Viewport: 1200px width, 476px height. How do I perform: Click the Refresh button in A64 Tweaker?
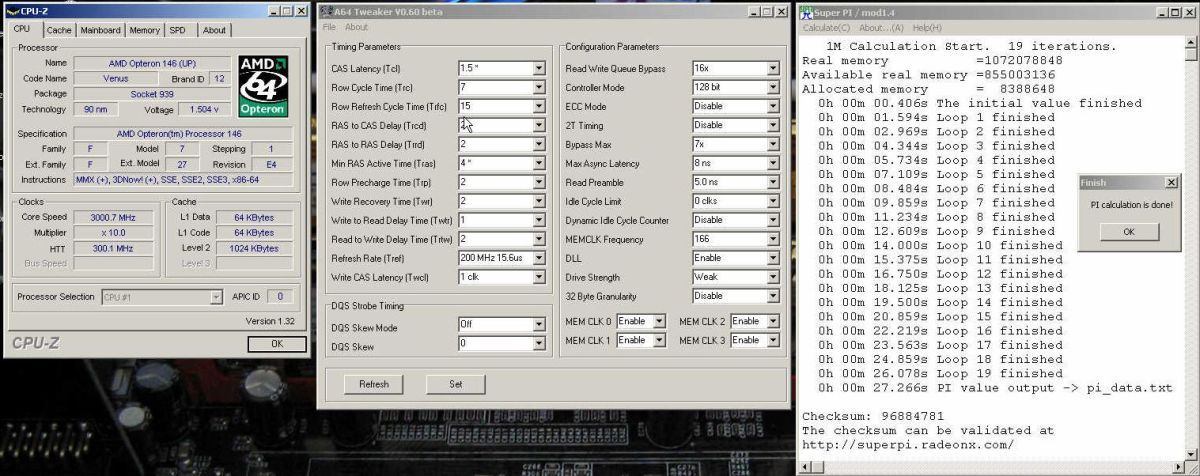click(374, 384)
